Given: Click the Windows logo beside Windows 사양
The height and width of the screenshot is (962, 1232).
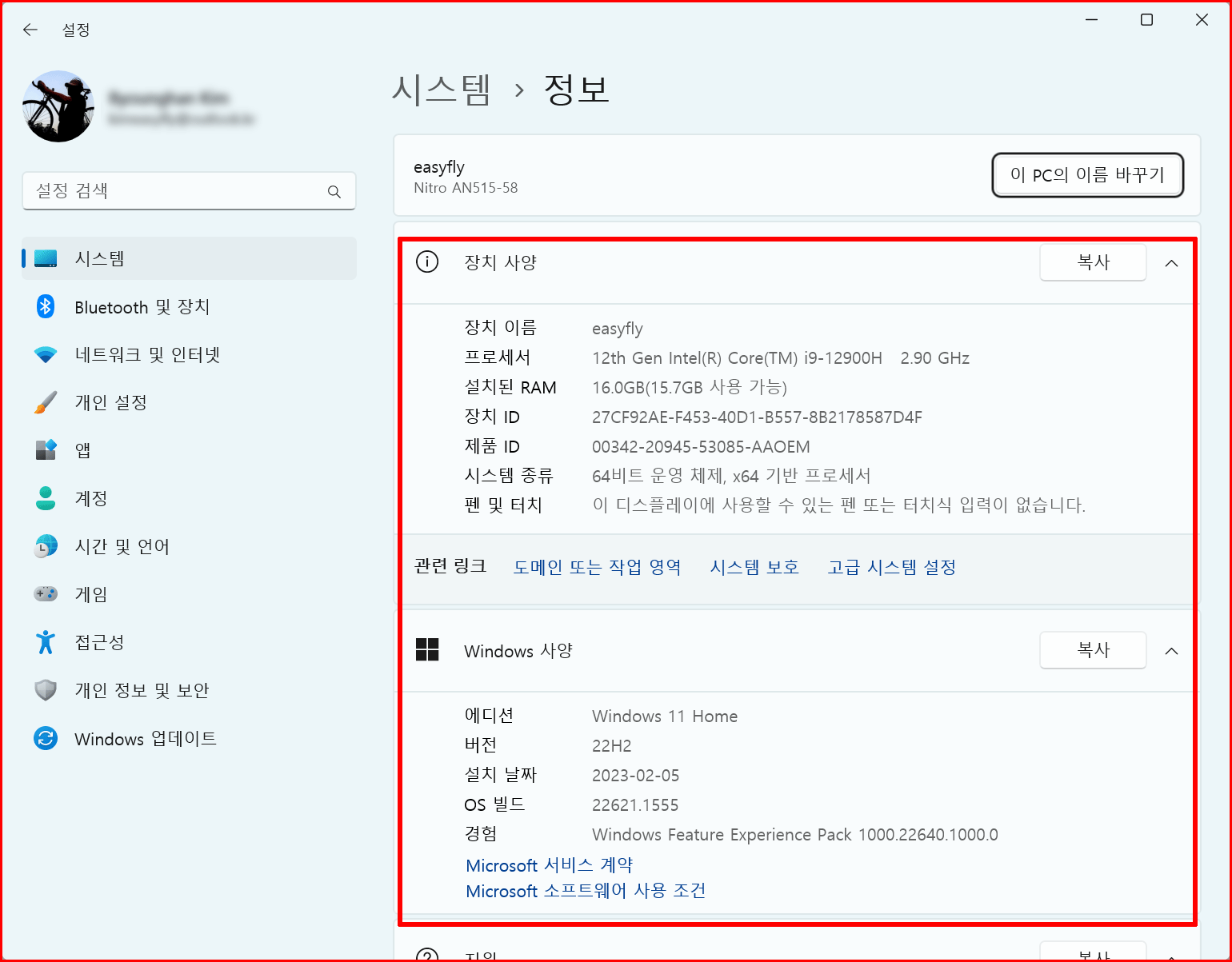Looking at the screenshot, I should (427, 650).
